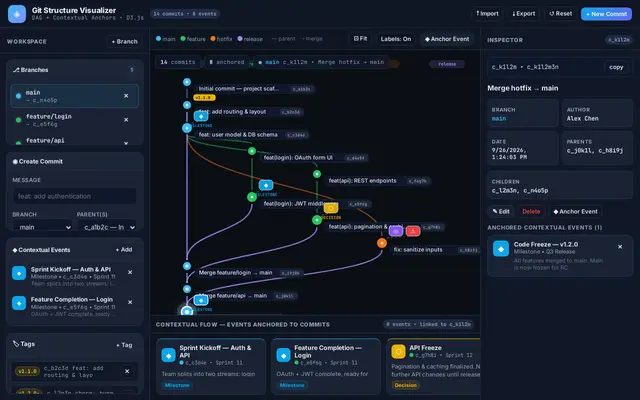The width and height of the screenshot is (640, 400).
Task: Select the user model & DB schema node
Action: (x=187, y=128)
